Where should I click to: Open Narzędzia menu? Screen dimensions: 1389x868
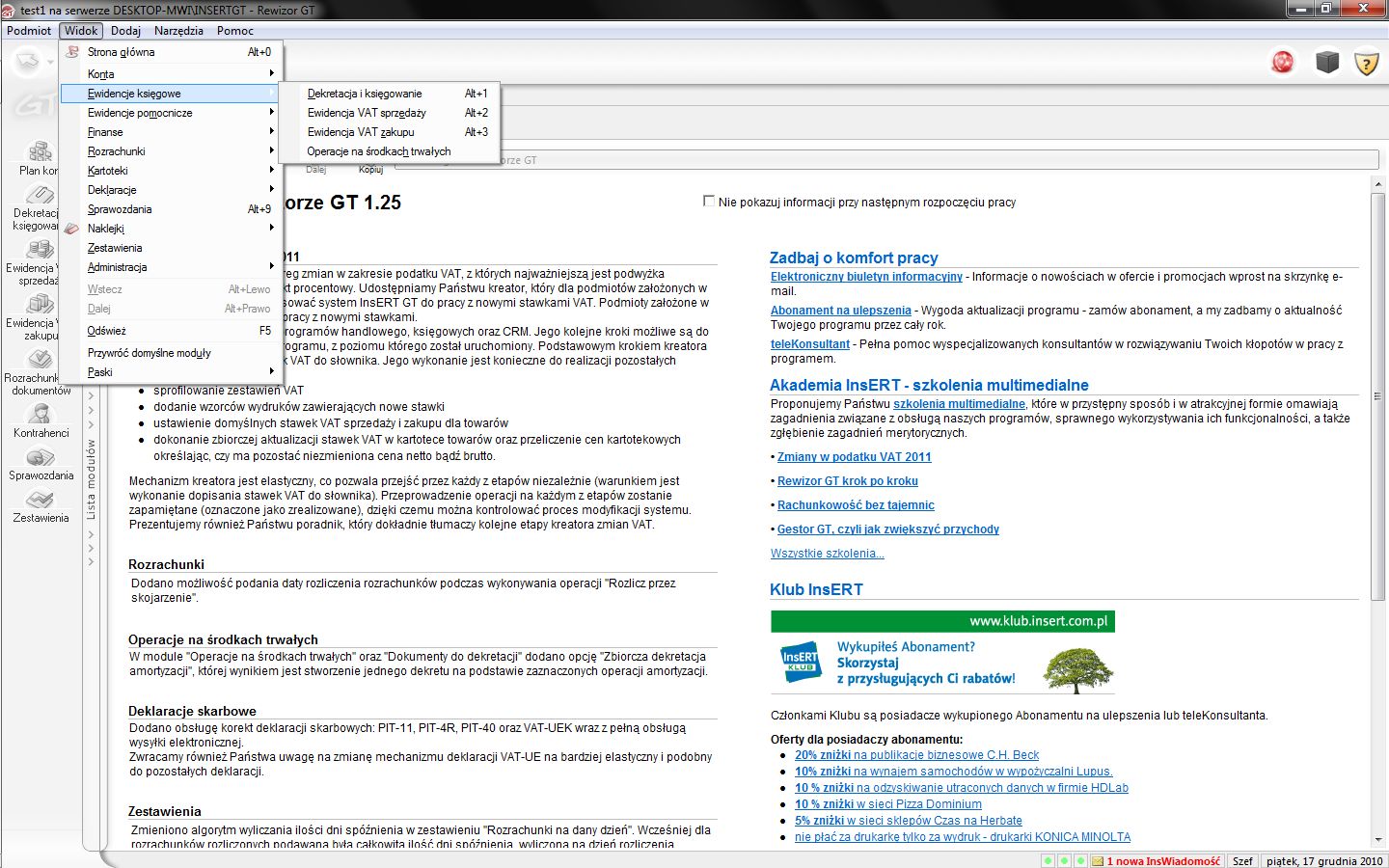tap(178, 31)
